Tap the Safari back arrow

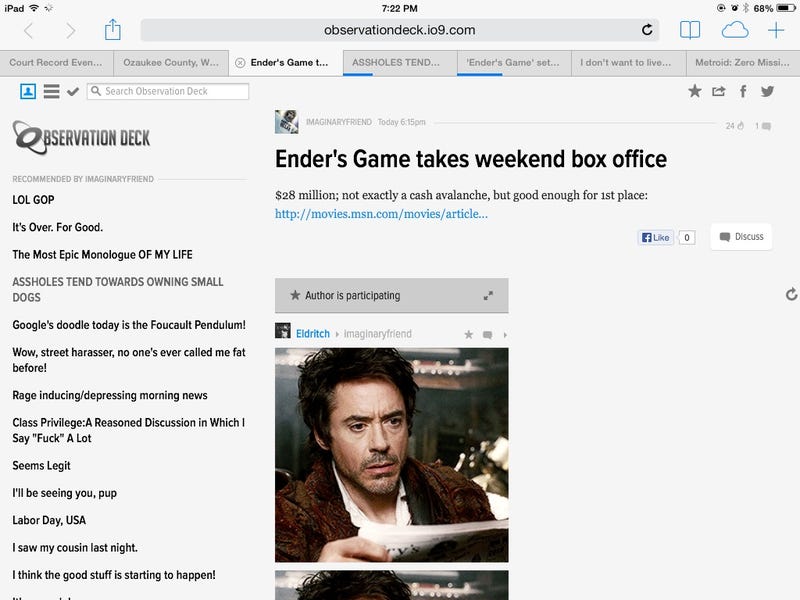tap(29, 31)
